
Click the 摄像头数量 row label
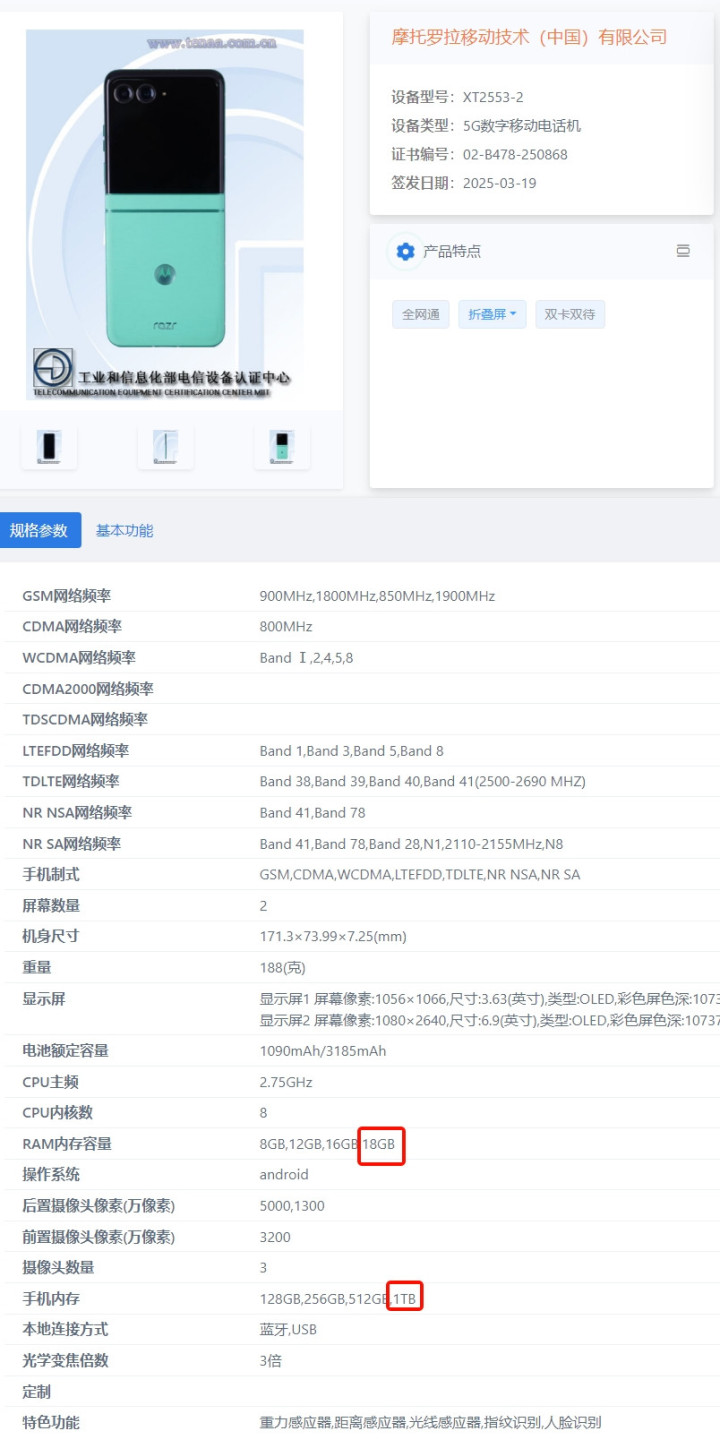point(58,1268)
